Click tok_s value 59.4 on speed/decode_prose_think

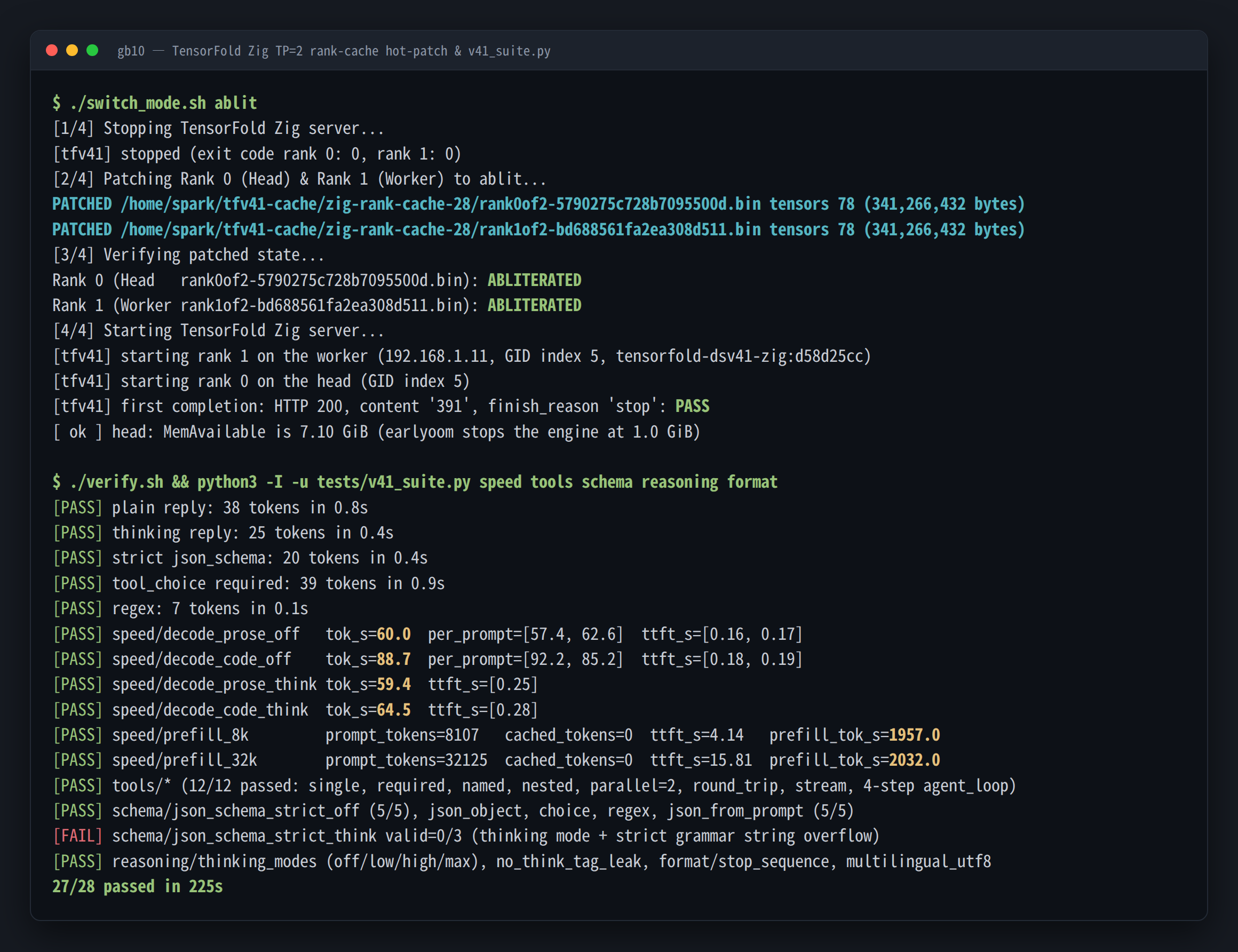(x=394, y=685)
